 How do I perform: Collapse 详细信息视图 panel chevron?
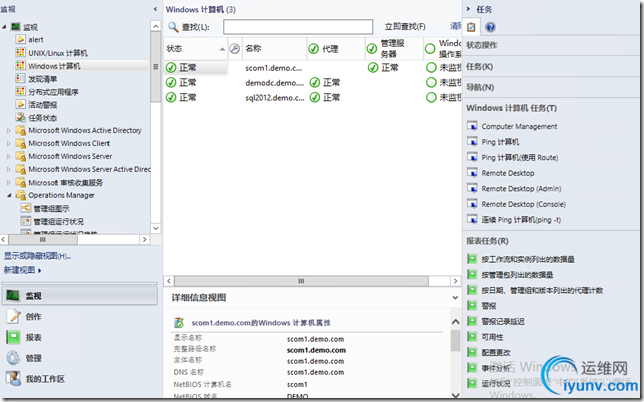[455, 298]
